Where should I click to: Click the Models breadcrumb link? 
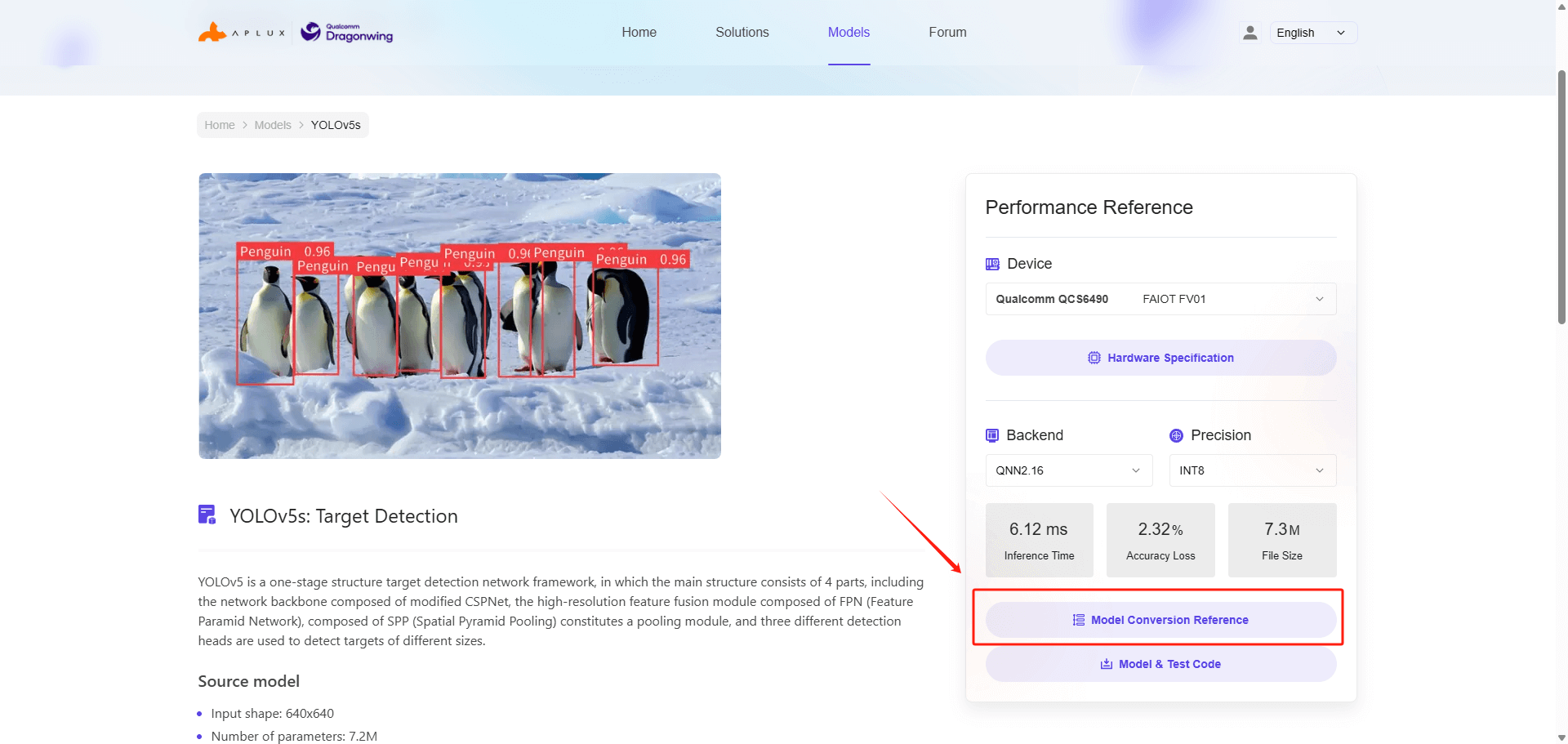273,125
